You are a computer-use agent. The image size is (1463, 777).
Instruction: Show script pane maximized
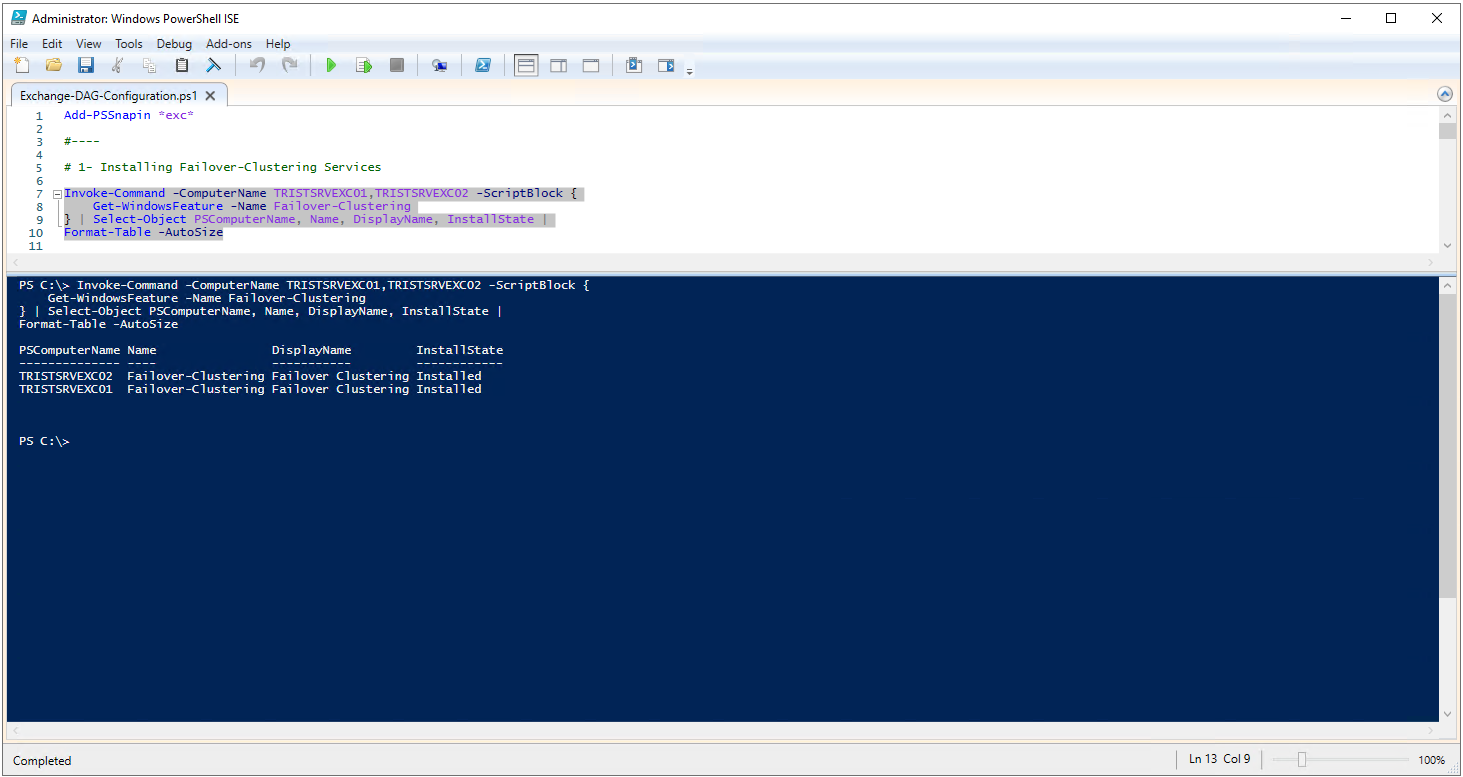click(x=591, y=66)
